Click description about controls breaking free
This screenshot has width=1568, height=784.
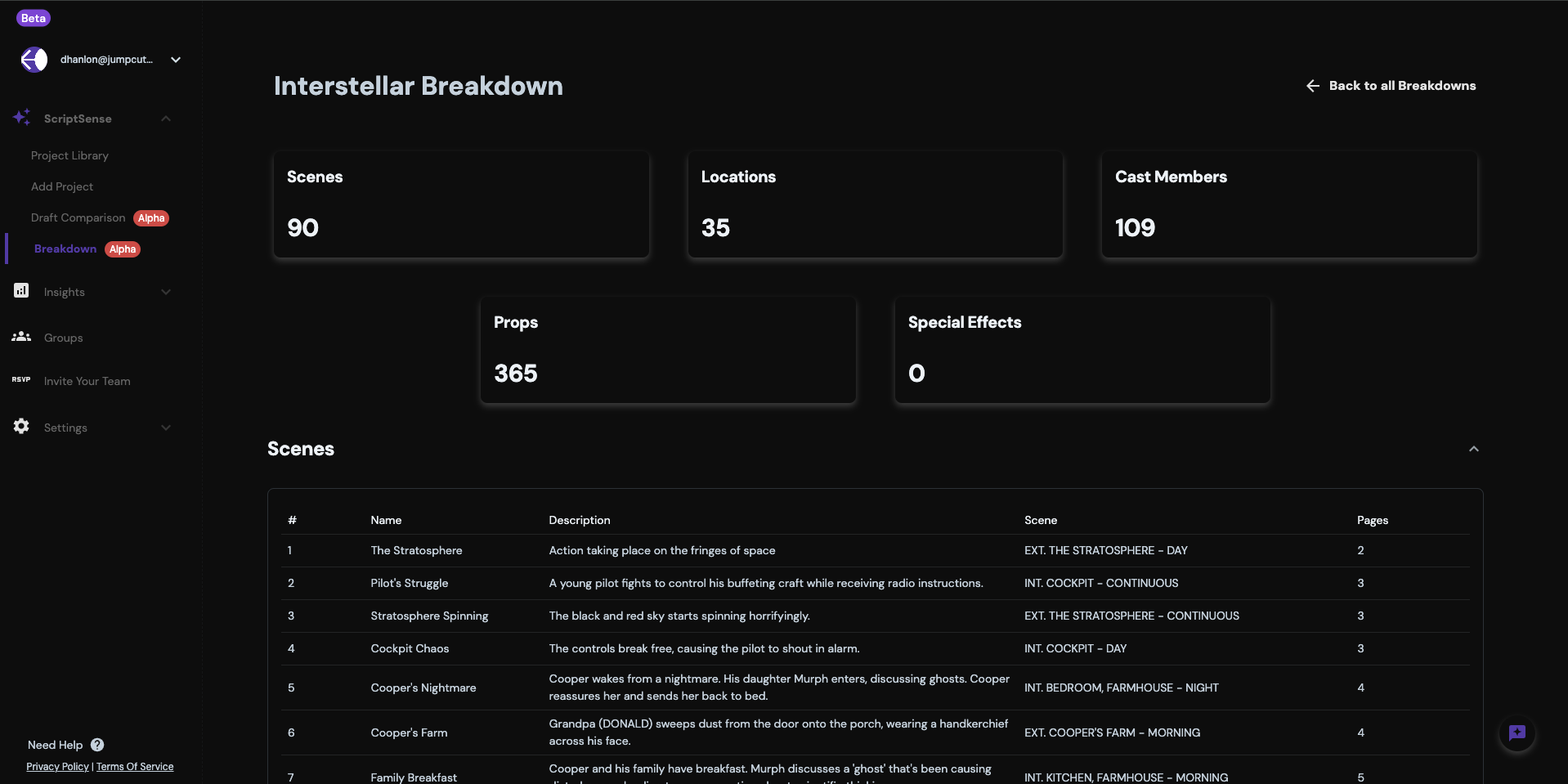(704, 648)
